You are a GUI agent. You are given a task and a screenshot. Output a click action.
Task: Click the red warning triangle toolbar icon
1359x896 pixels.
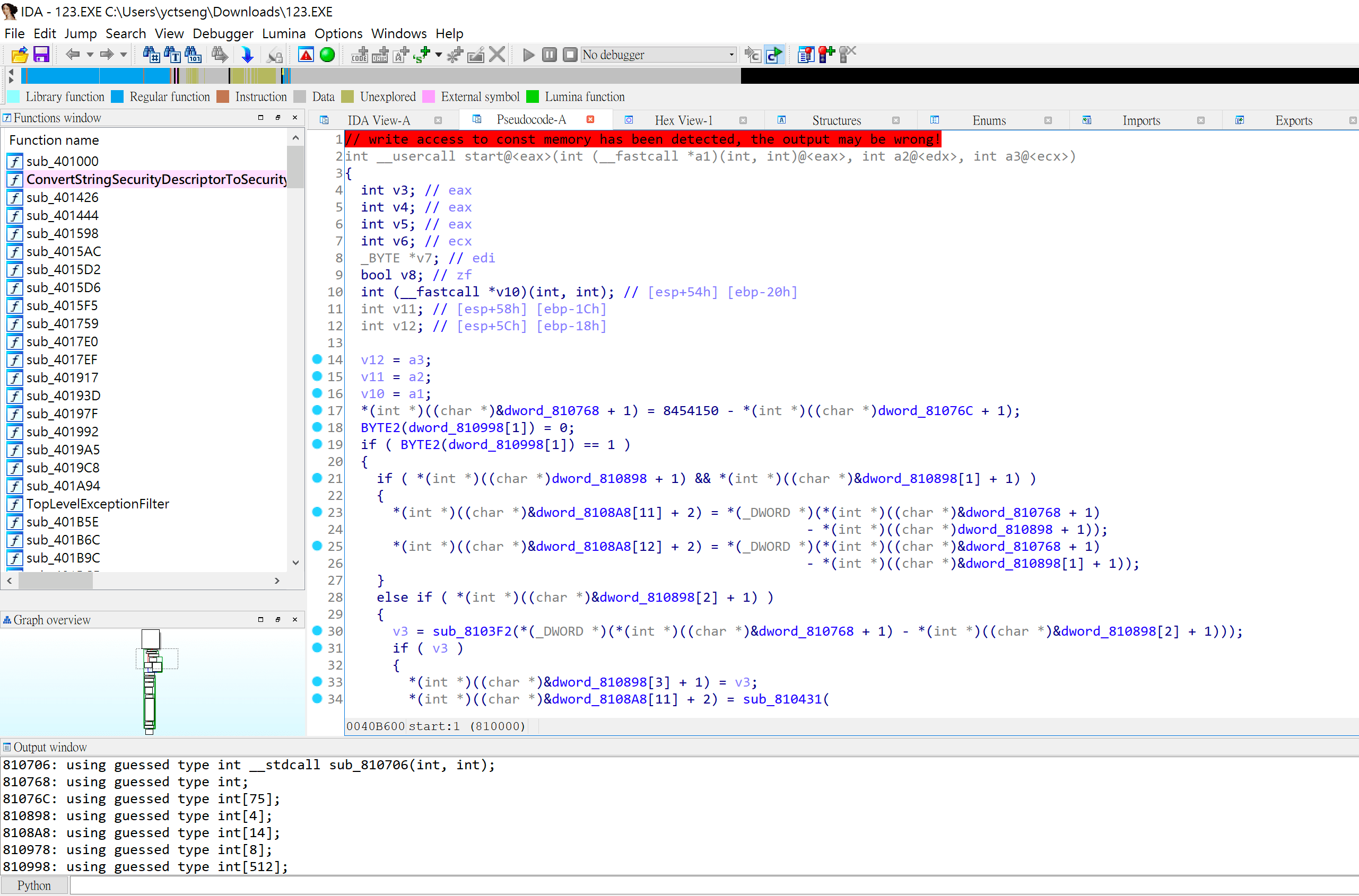[x=306, y=55]
